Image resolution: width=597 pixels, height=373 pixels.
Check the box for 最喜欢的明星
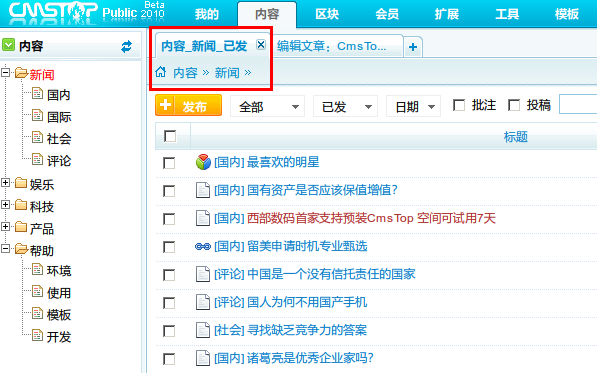click(x=169, y=163)
